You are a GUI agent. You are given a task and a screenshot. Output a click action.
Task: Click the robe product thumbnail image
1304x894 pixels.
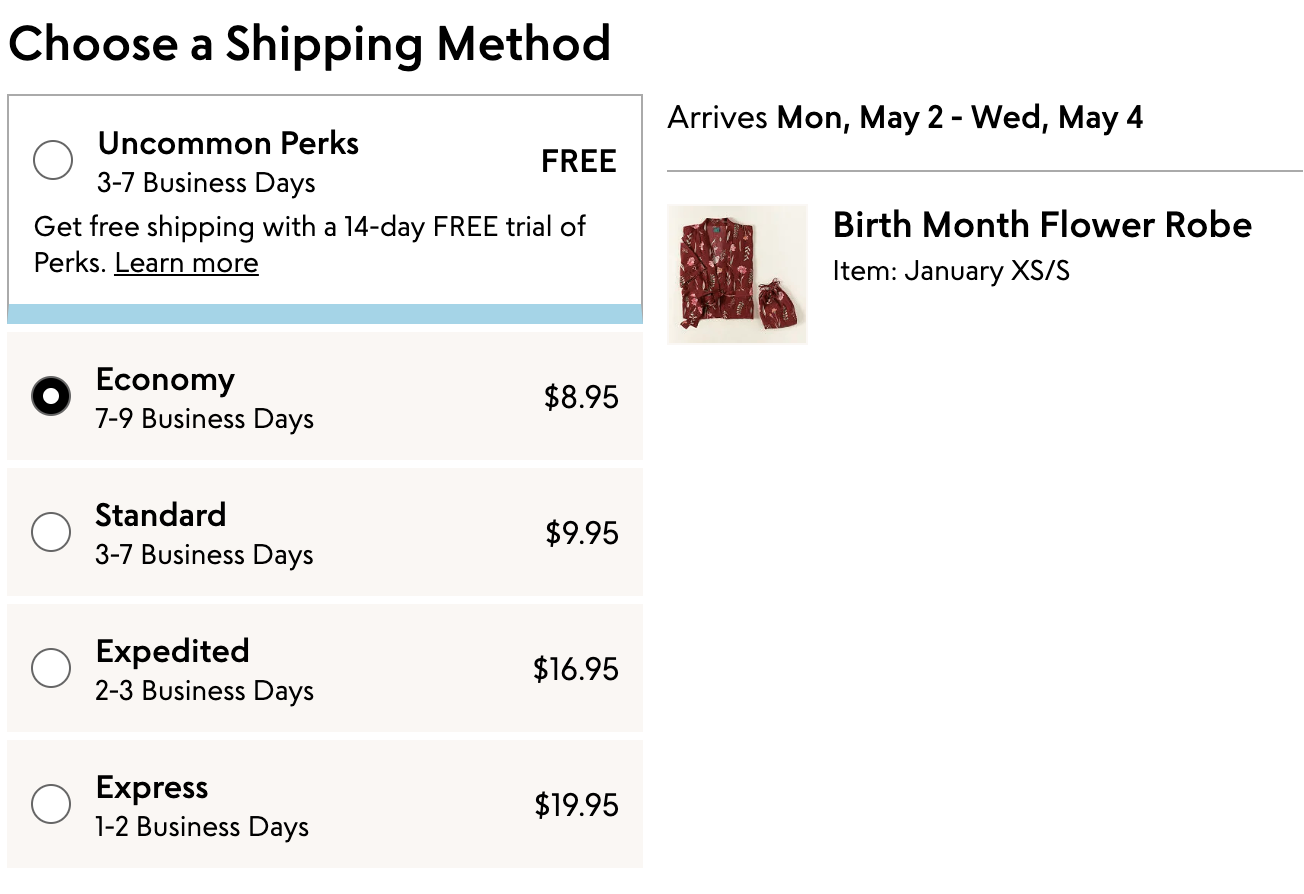coord(737,274)
